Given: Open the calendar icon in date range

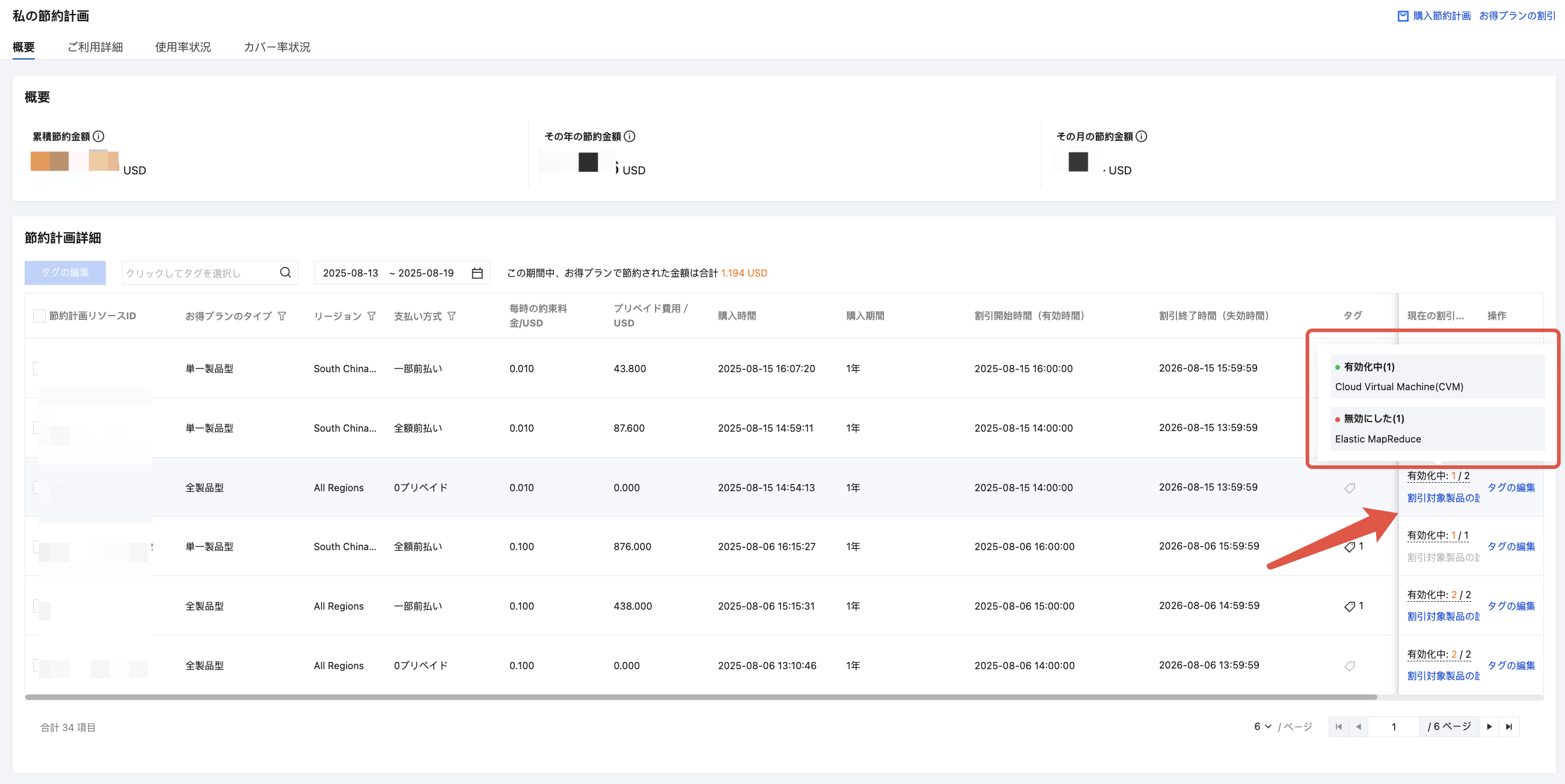Looking at the screenshot, I should tap(478, 274).
